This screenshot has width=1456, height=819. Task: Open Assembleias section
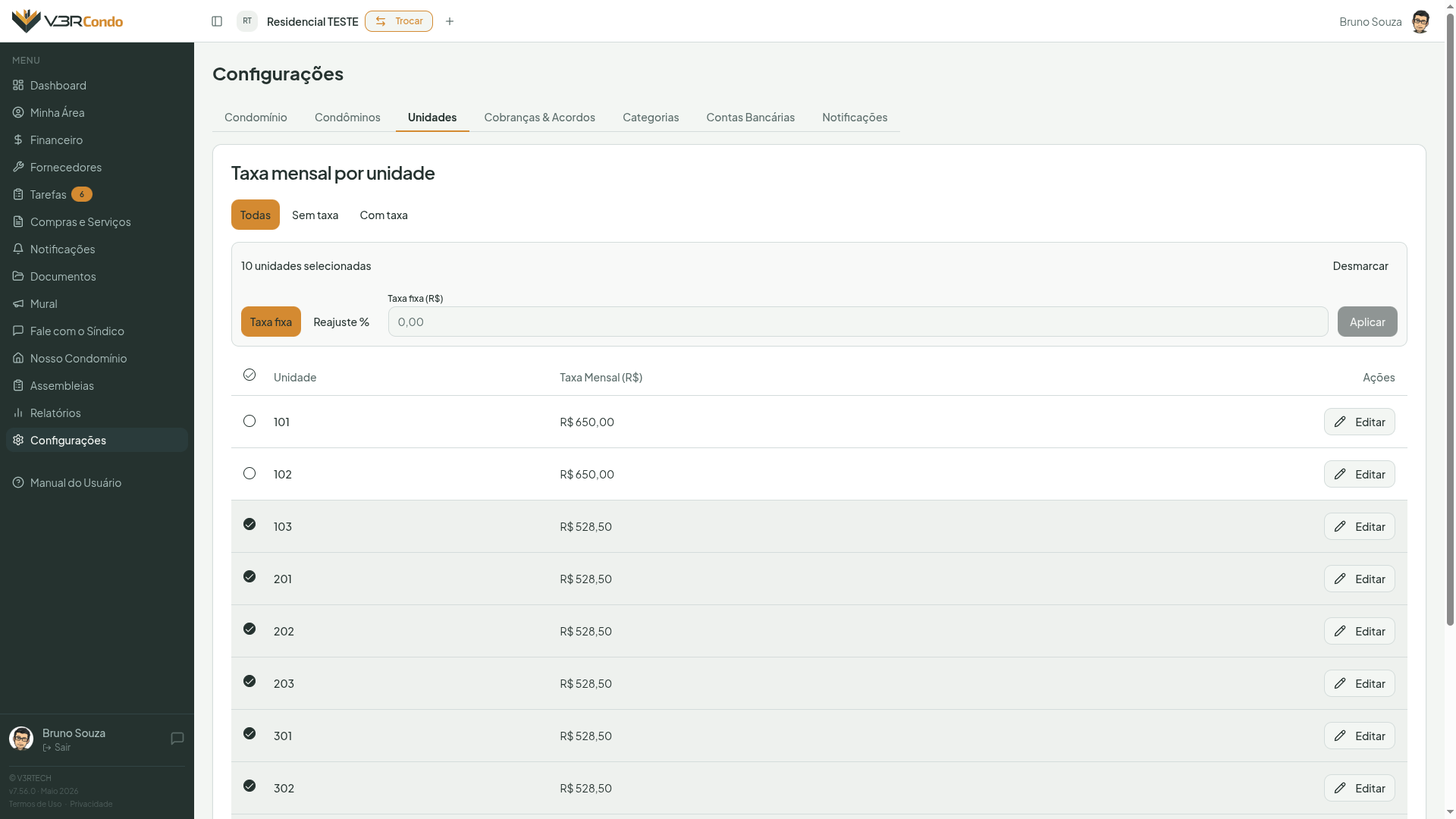pyautogui.click(x=97, y=385)
